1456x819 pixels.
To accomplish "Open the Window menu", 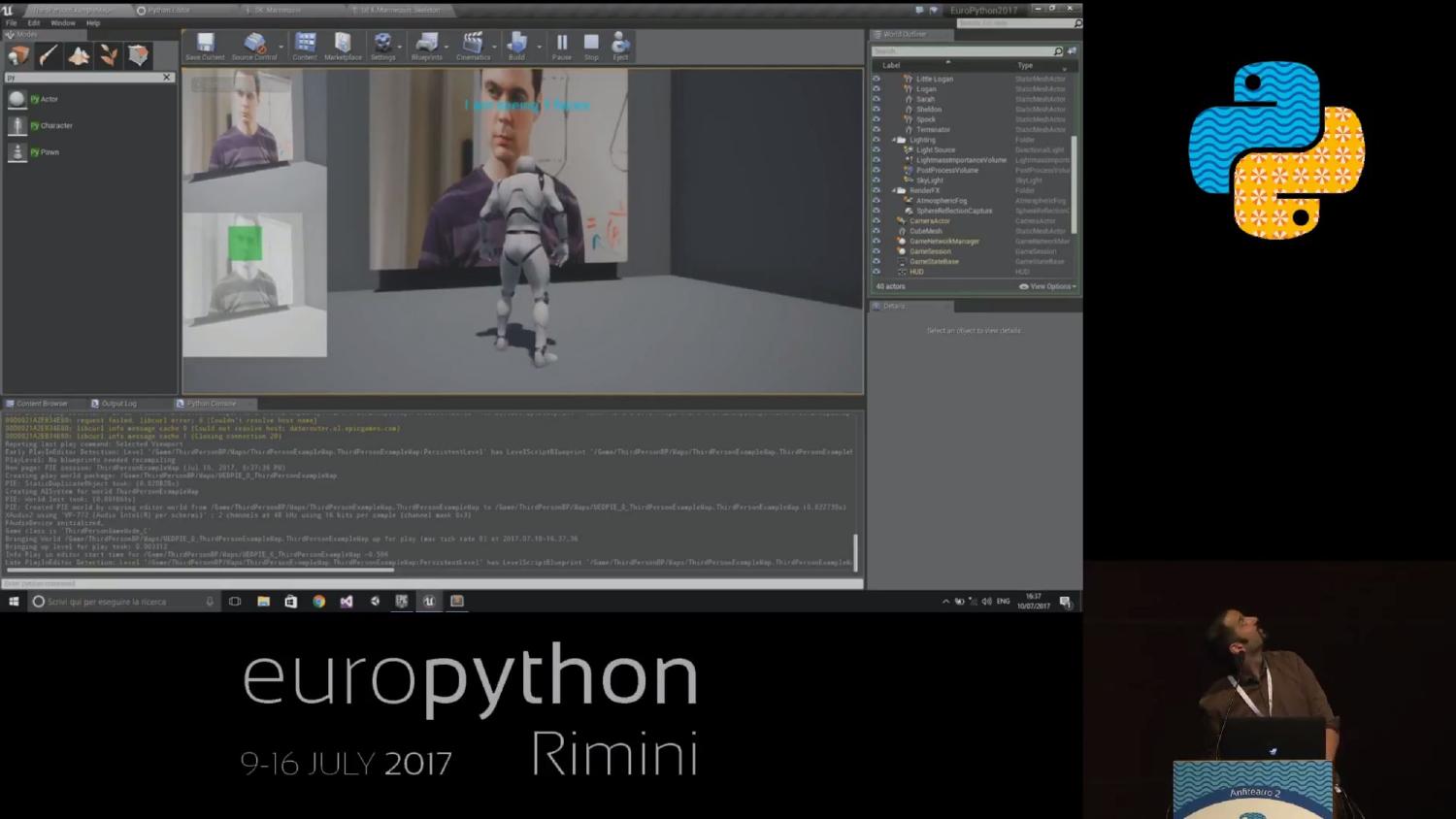I will [x=62, y=22].
